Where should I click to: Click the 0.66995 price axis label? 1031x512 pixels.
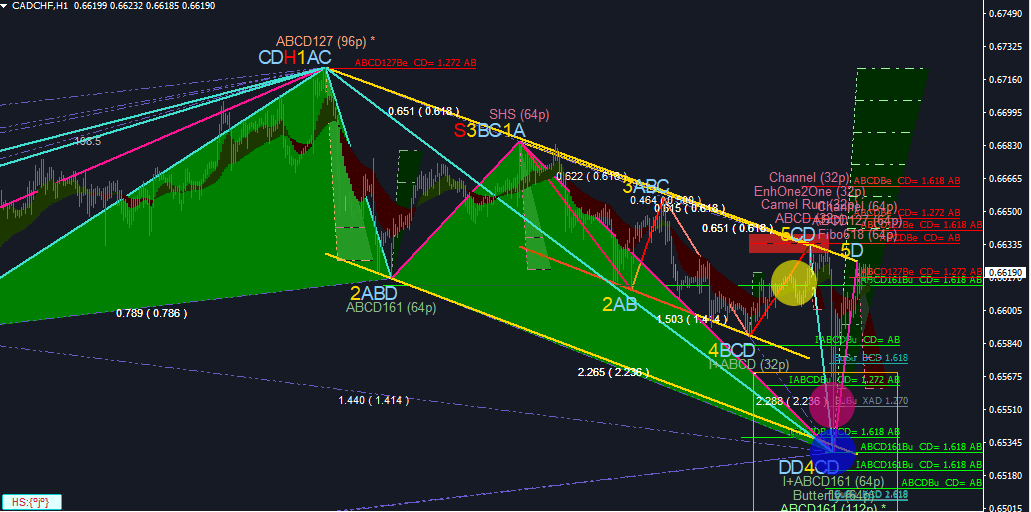coord(1006,112)
